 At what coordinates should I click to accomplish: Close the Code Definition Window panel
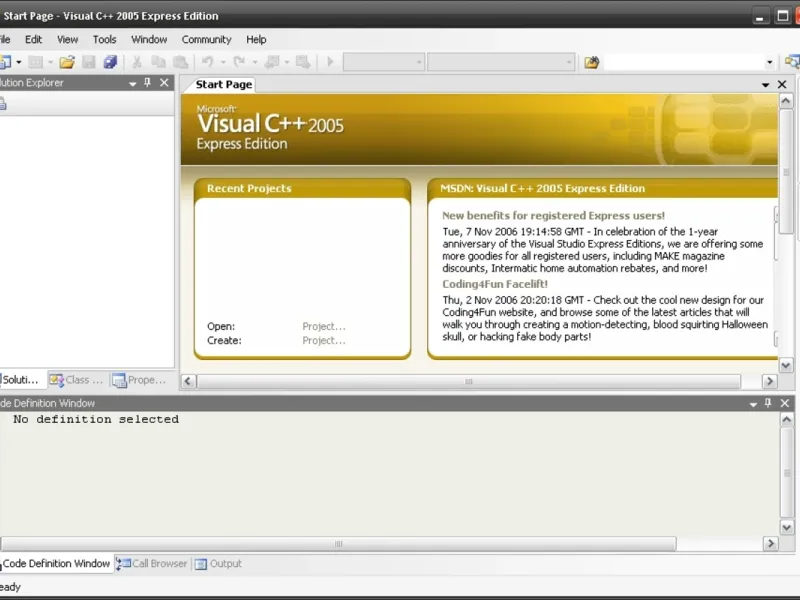pyautogui.click(x=785, y=403)
